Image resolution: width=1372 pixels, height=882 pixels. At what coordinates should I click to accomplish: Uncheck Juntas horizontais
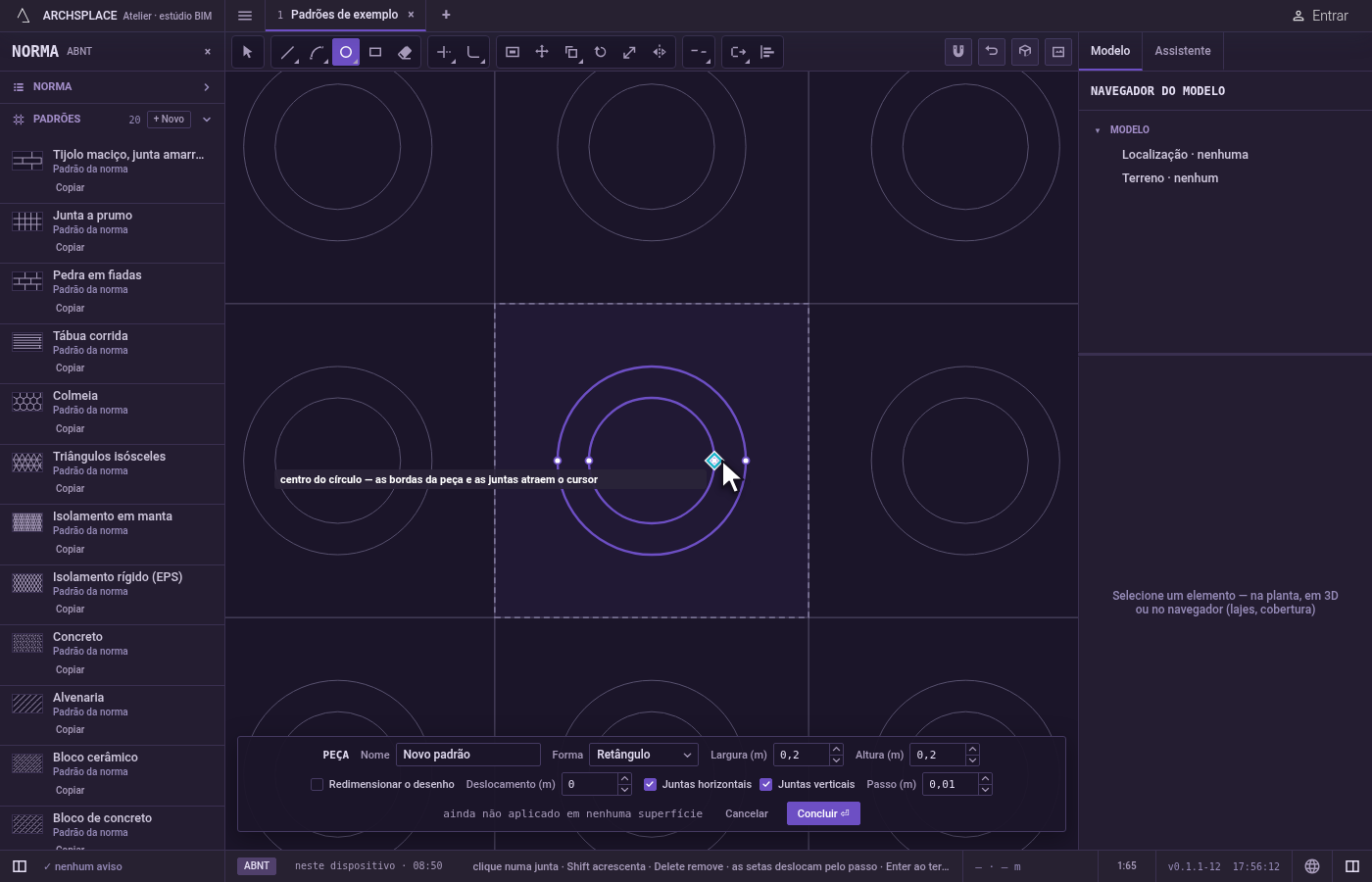[650, 784]
